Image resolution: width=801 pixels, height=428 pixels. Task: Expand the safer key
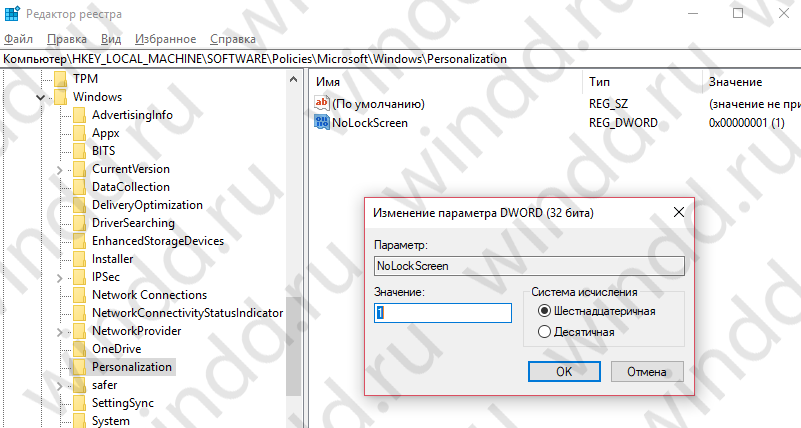[x=60, y=386]
